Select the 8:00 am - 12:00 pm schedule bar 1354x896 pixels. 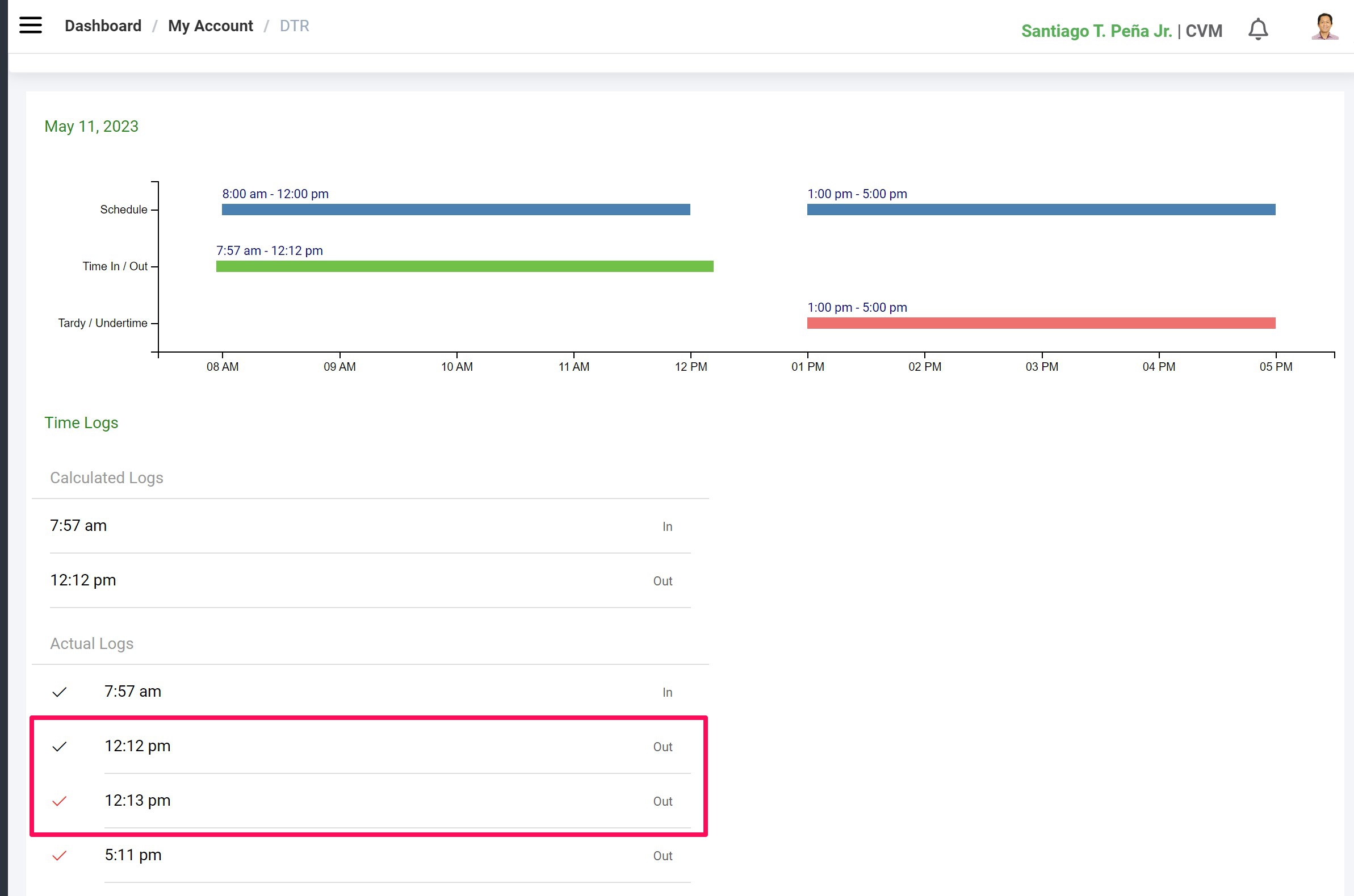pos(455,210)
